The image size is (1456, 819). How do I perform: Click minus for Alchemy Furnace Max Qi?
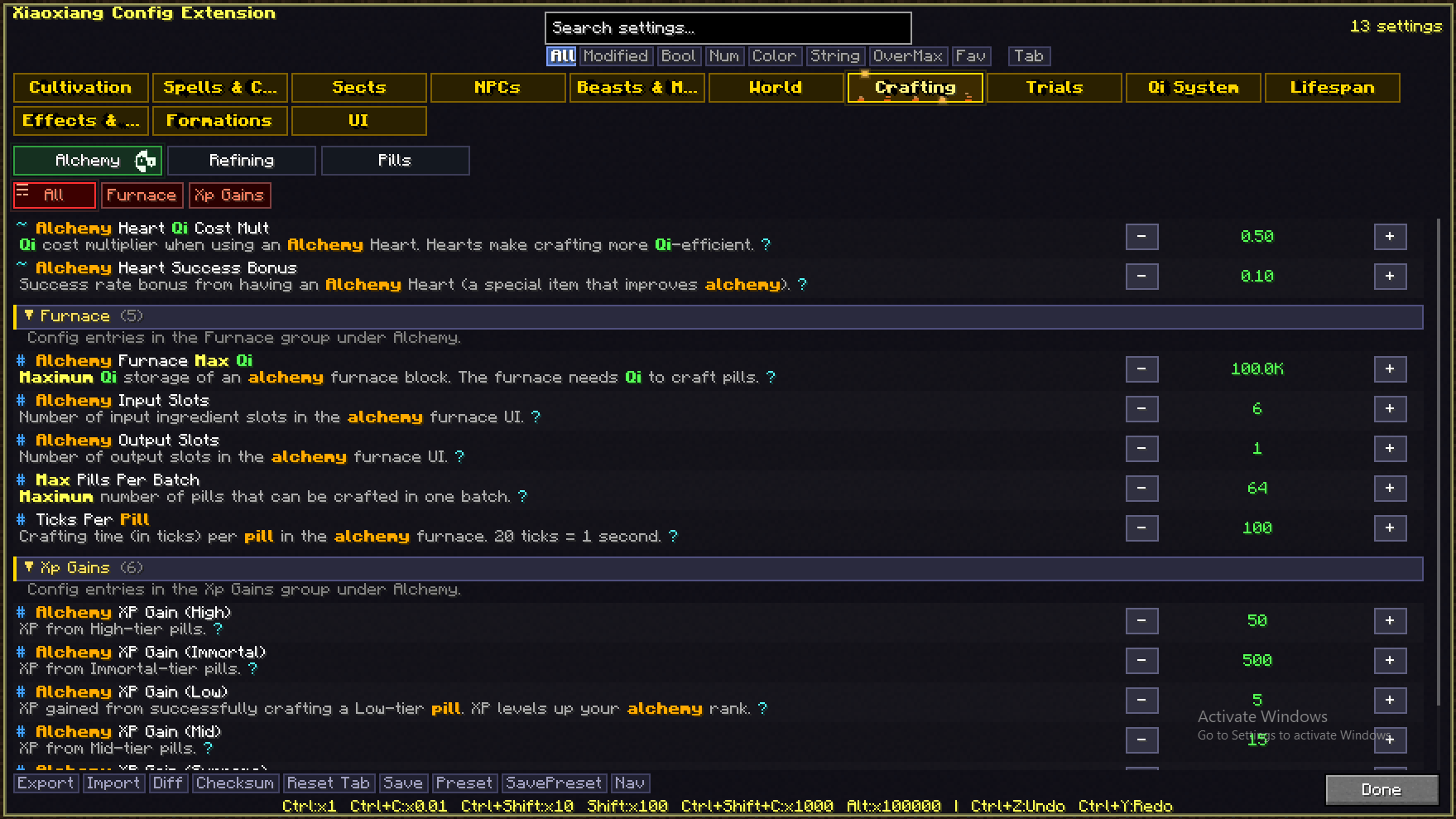pyautogui.click(x=1141, y=369)
